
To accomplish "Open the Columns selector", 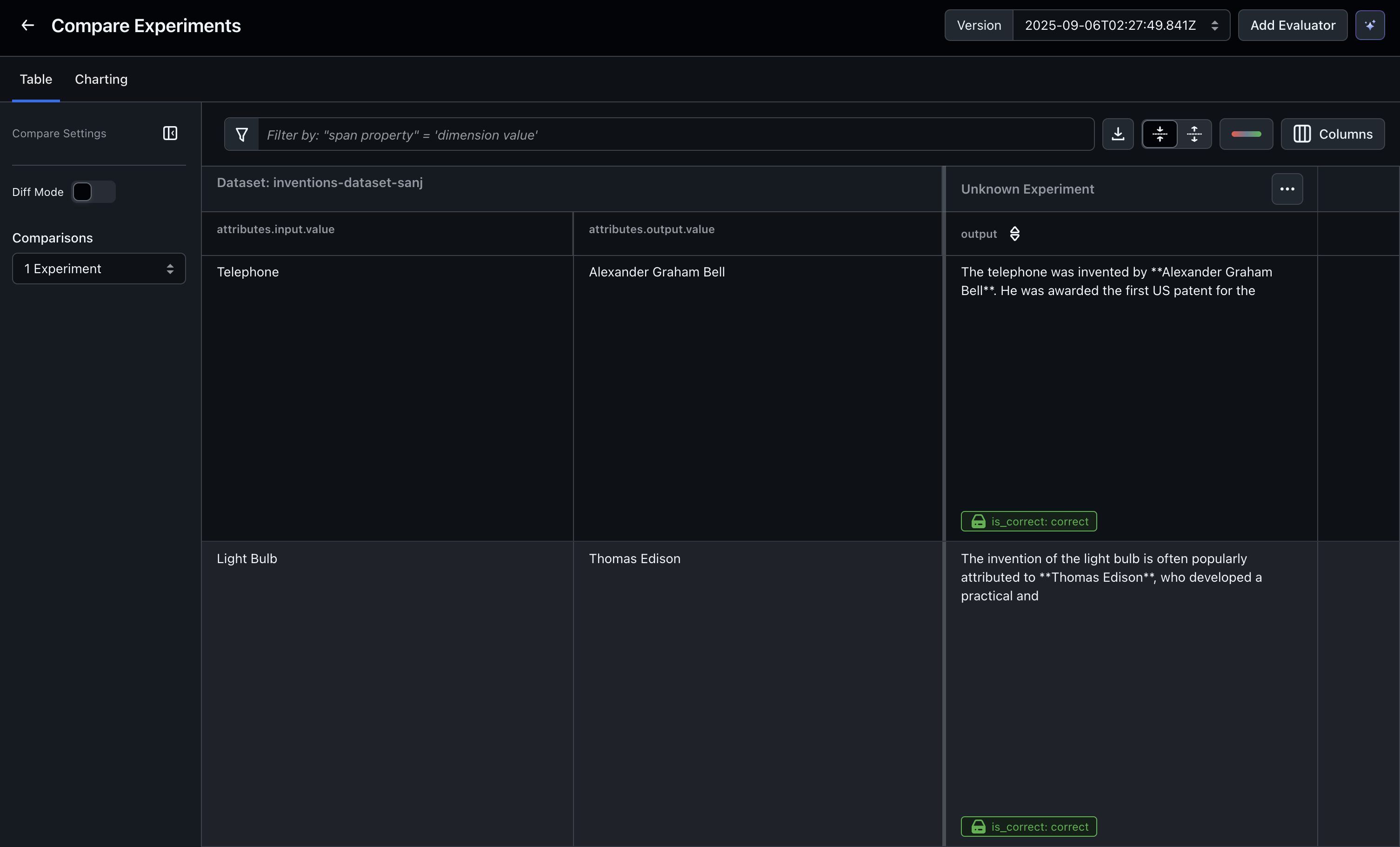I will click(x=1333, y=134).
